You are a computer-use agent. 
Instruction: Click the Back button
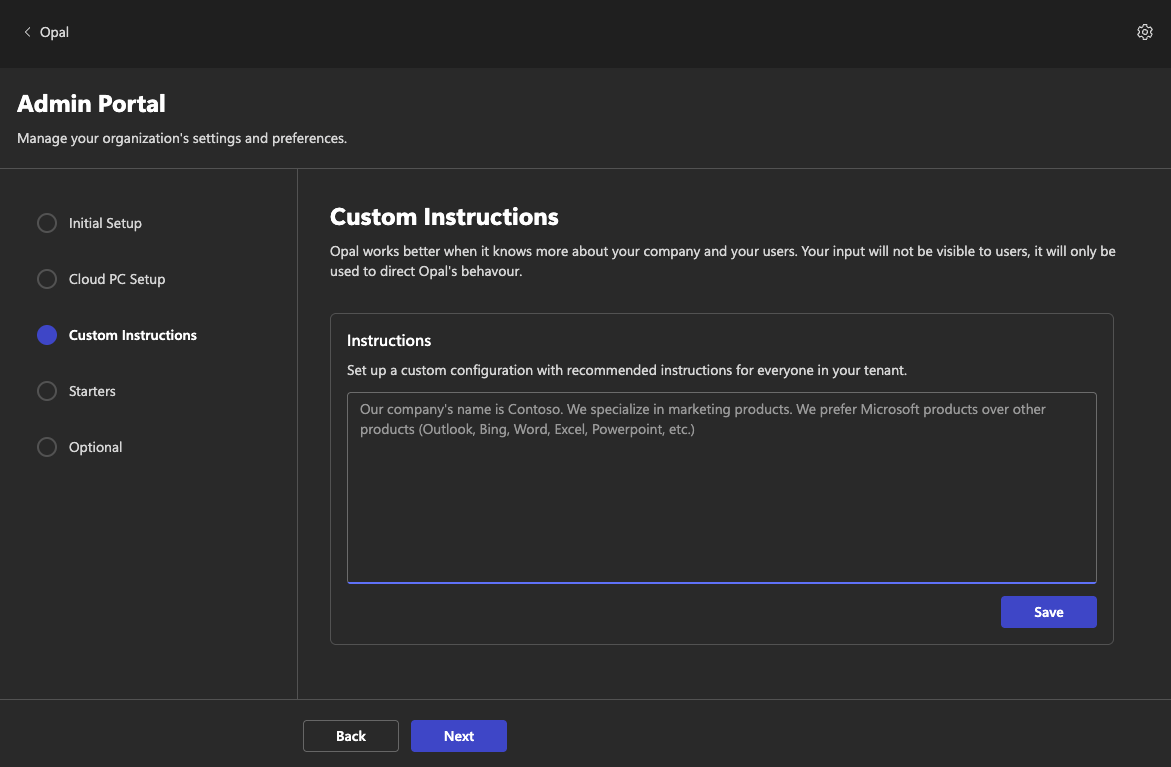click(351, 736)
